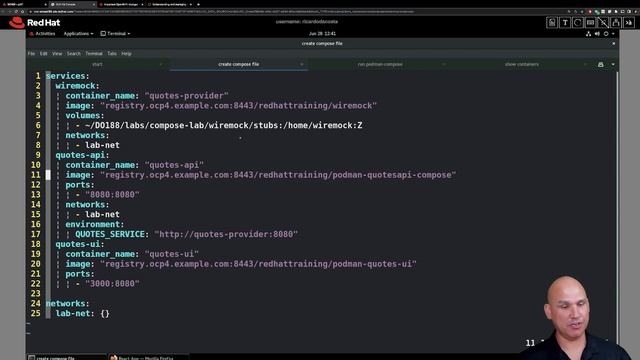
Task: Open 'create compose file' taskbar entry
Action: pos(66,358)
